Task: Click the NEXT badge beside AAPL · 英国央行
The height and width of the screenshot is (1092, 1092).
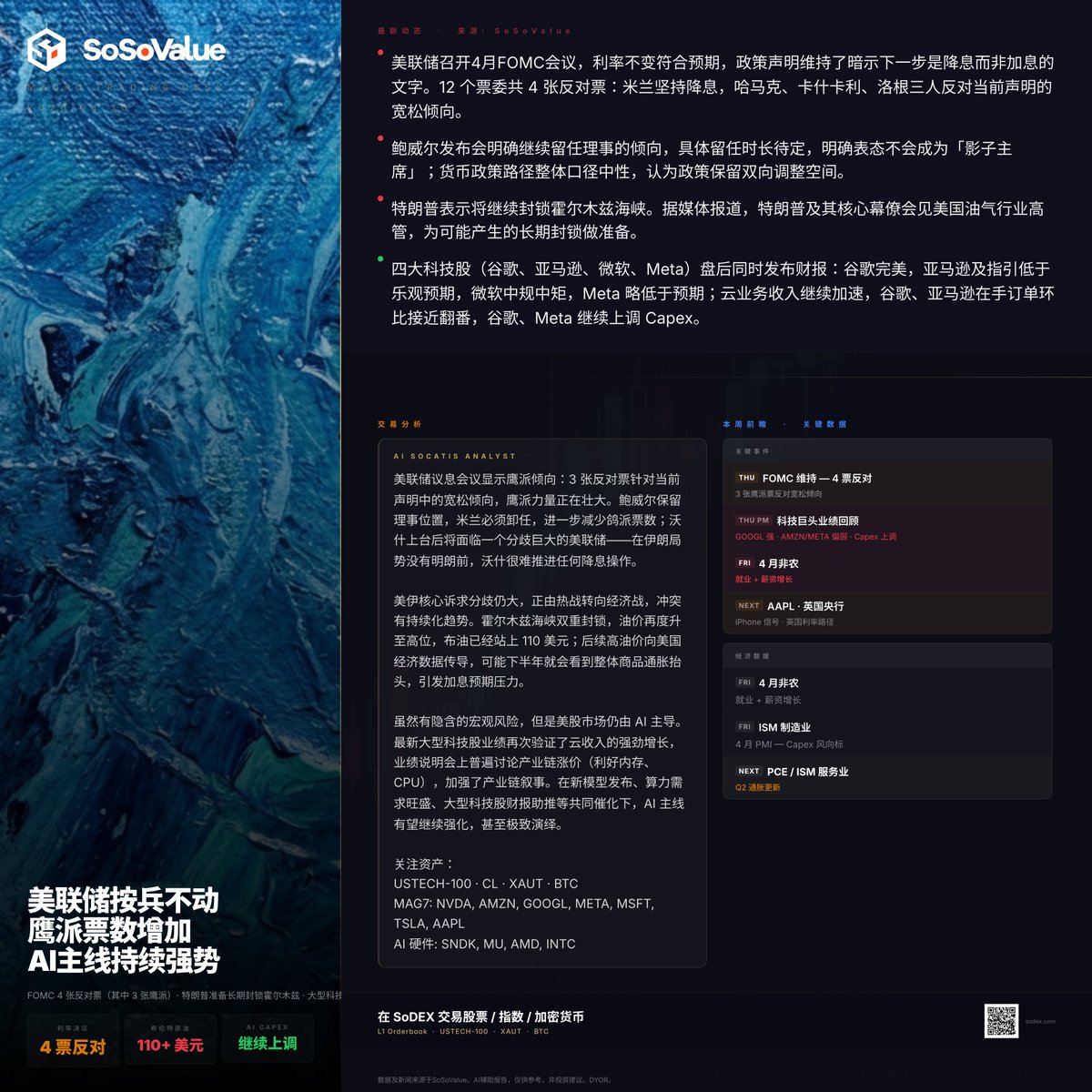Action: pos(749,606)
